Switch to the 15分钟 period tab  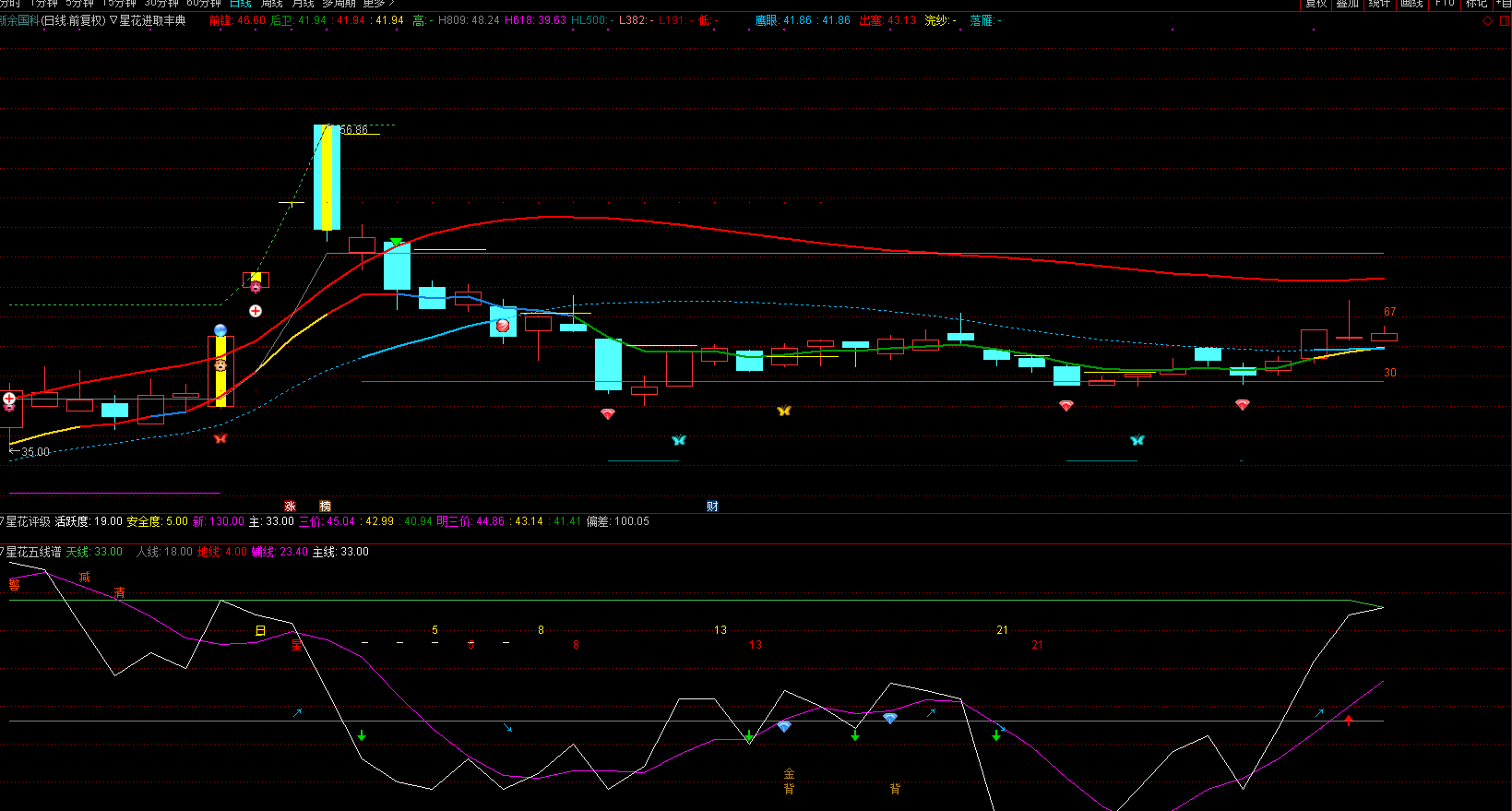click(x=119, y=4)
